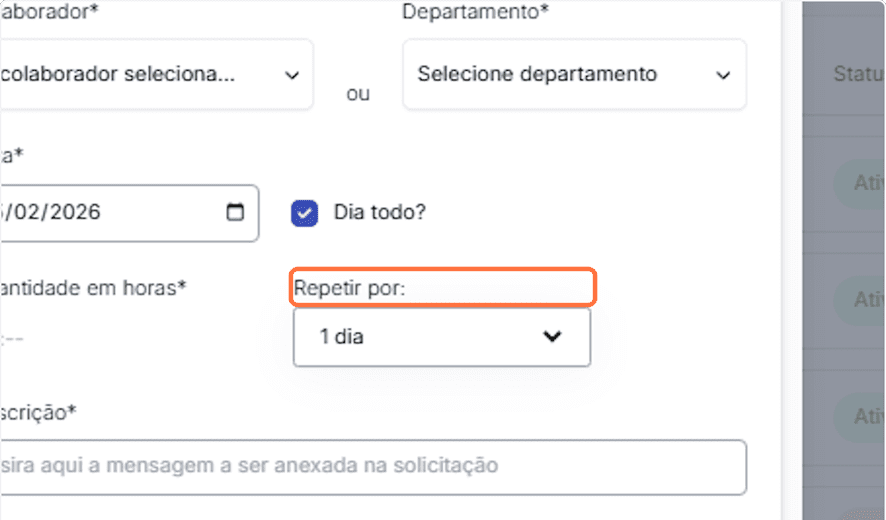
Task: Click the bottom Ativo status badge
Action: pos(862,416)
